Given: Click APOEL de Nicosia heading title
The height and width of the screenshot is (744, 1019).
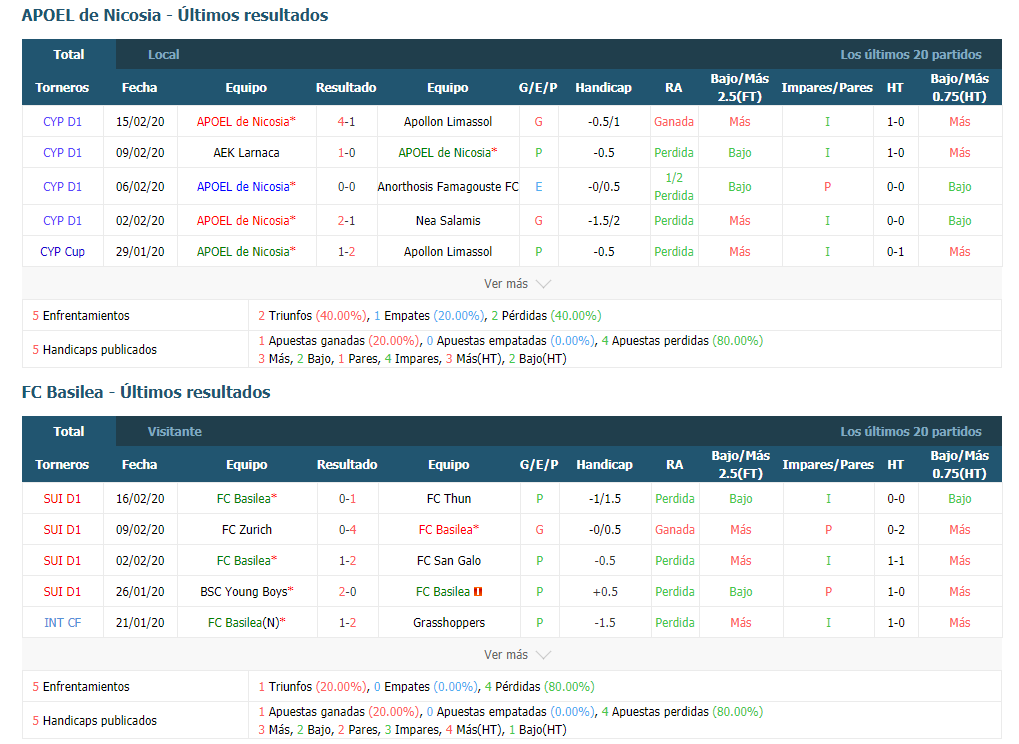Looking at the screenshot, I should pyautogui.click(x=175, y=15).
